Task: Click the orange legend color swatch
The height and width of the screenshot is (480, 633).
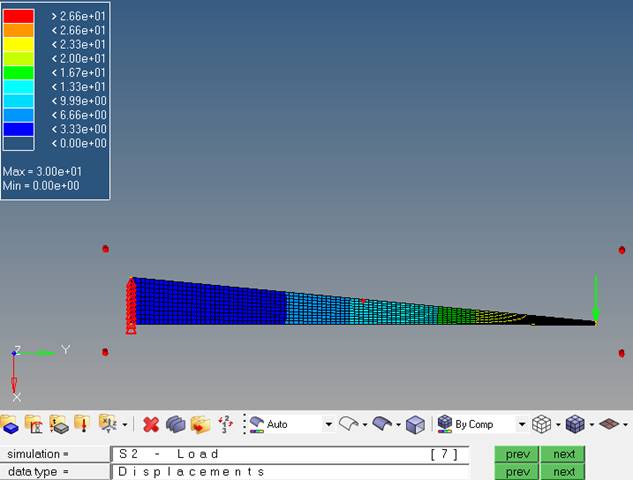Action: 19,30
